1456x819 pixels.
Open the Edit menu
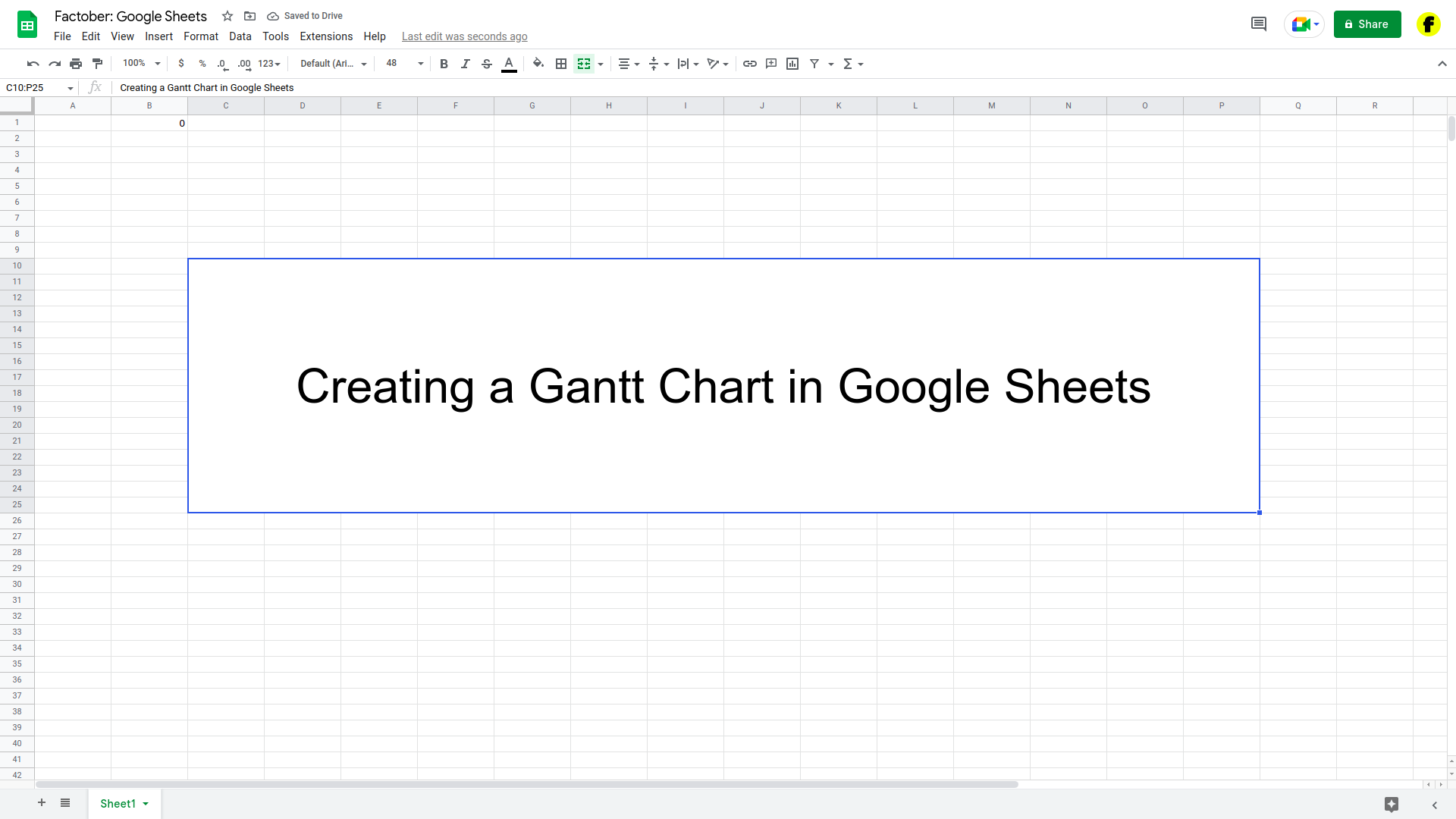pos(91,36)
